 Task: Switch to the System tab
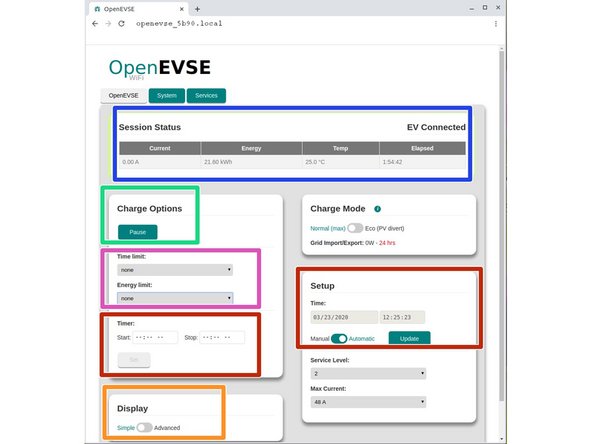167,96
